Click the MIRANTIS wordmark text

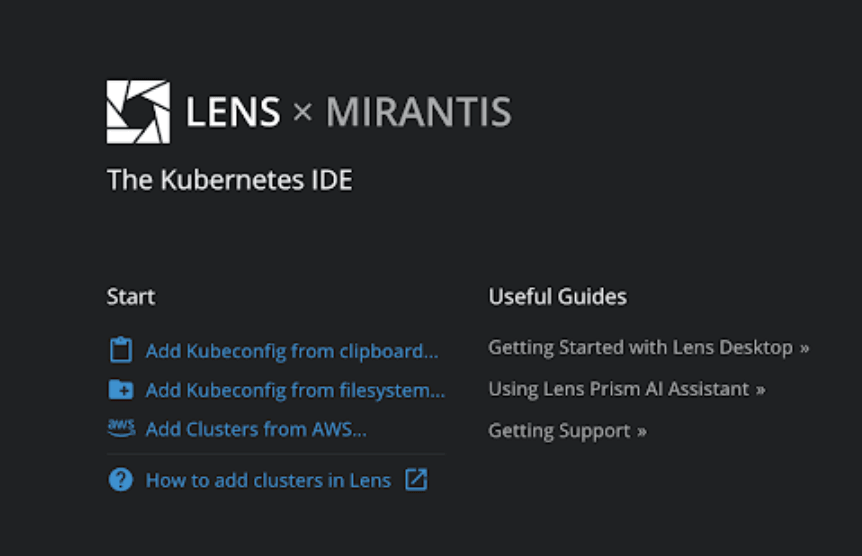pyautogui.click(x=418, y=112)
